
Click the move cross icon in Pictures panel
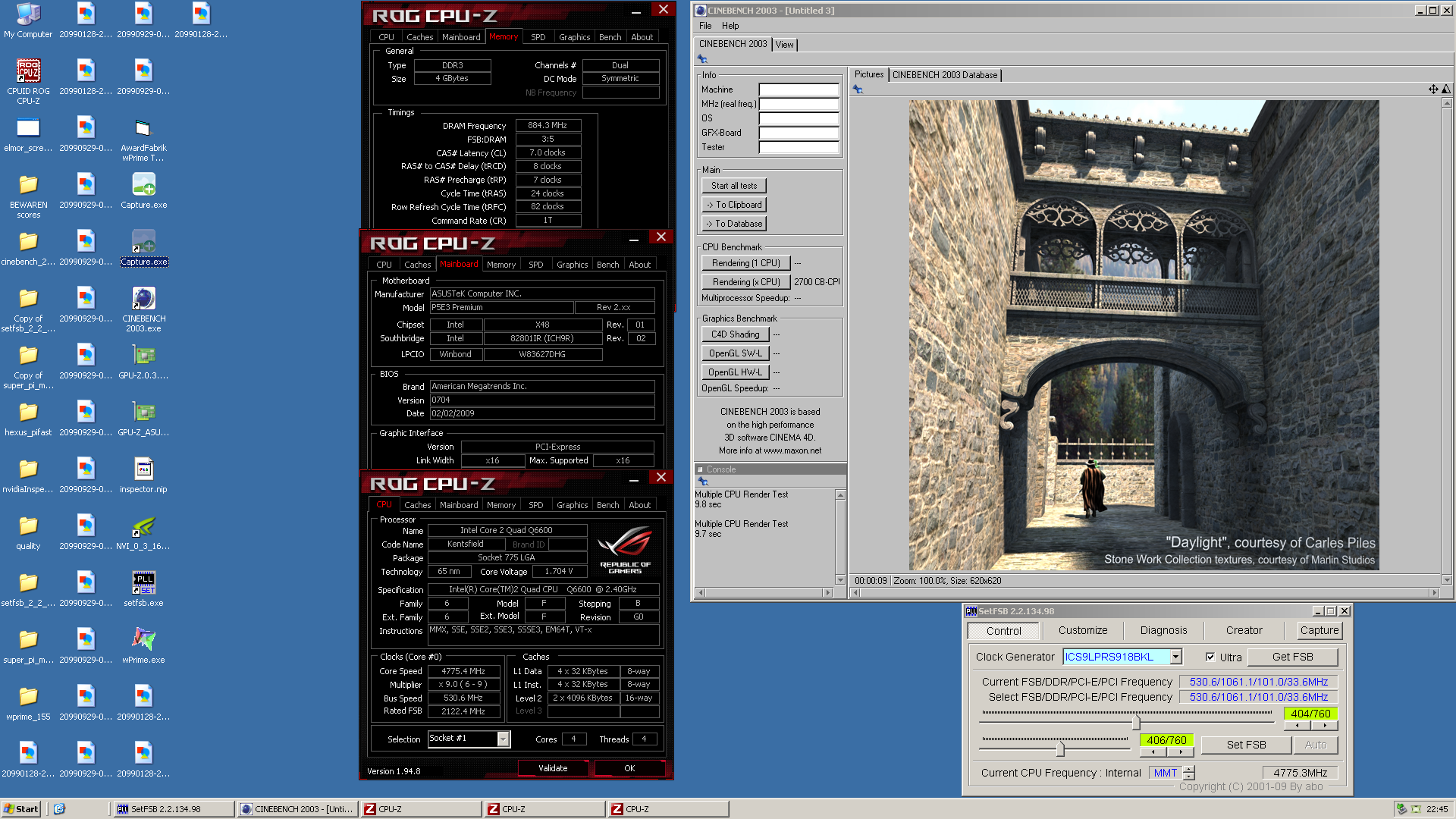coord(1433,89)
